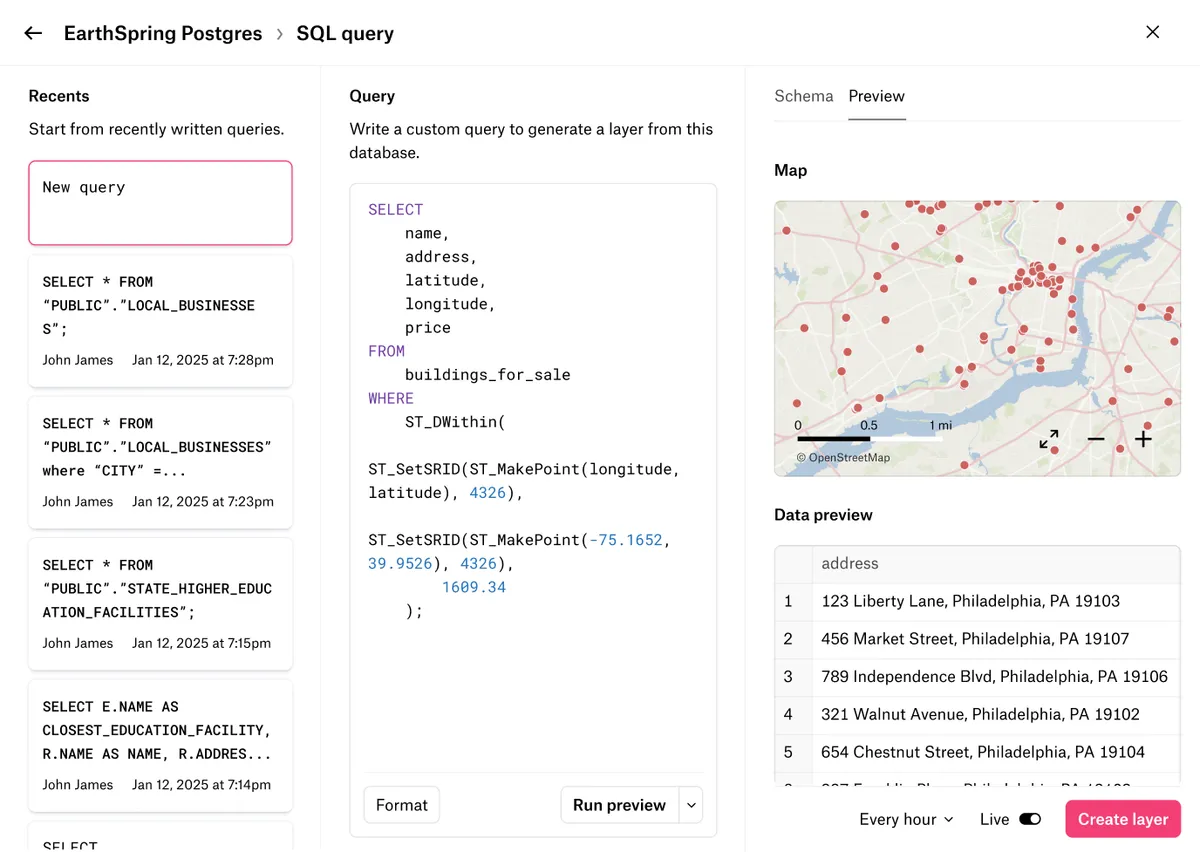This screenshot has width=1200, height=852.
Task: Open recent query with CITY filter
Action: 160,462
